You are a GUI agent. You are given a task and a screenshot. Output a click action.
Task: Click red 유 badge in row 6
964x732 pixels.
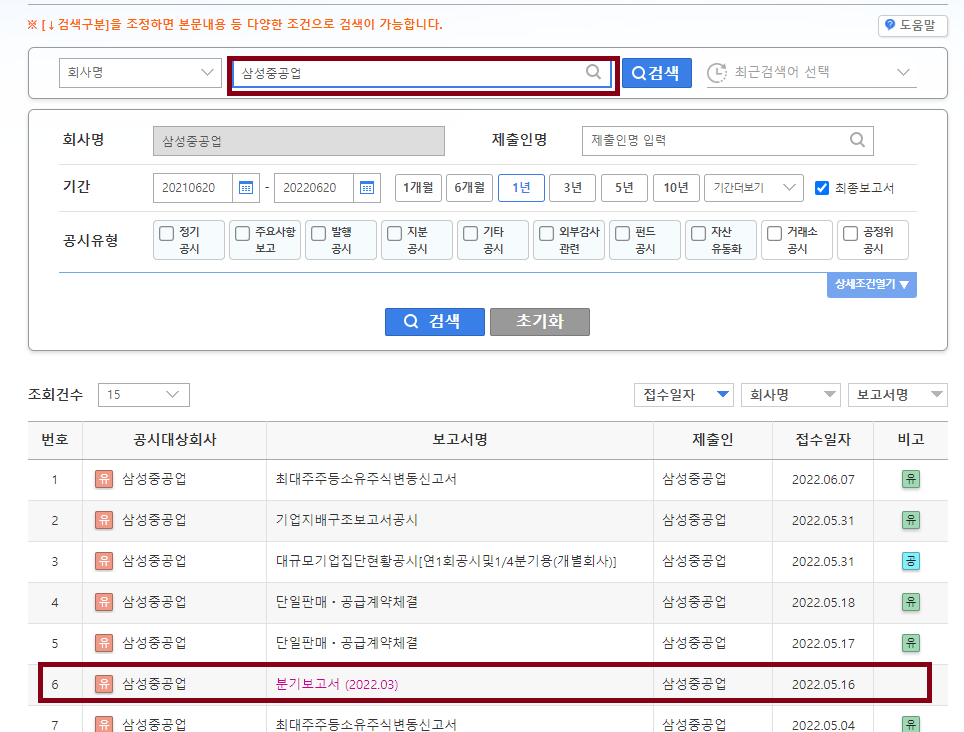(x=104, y=683)
